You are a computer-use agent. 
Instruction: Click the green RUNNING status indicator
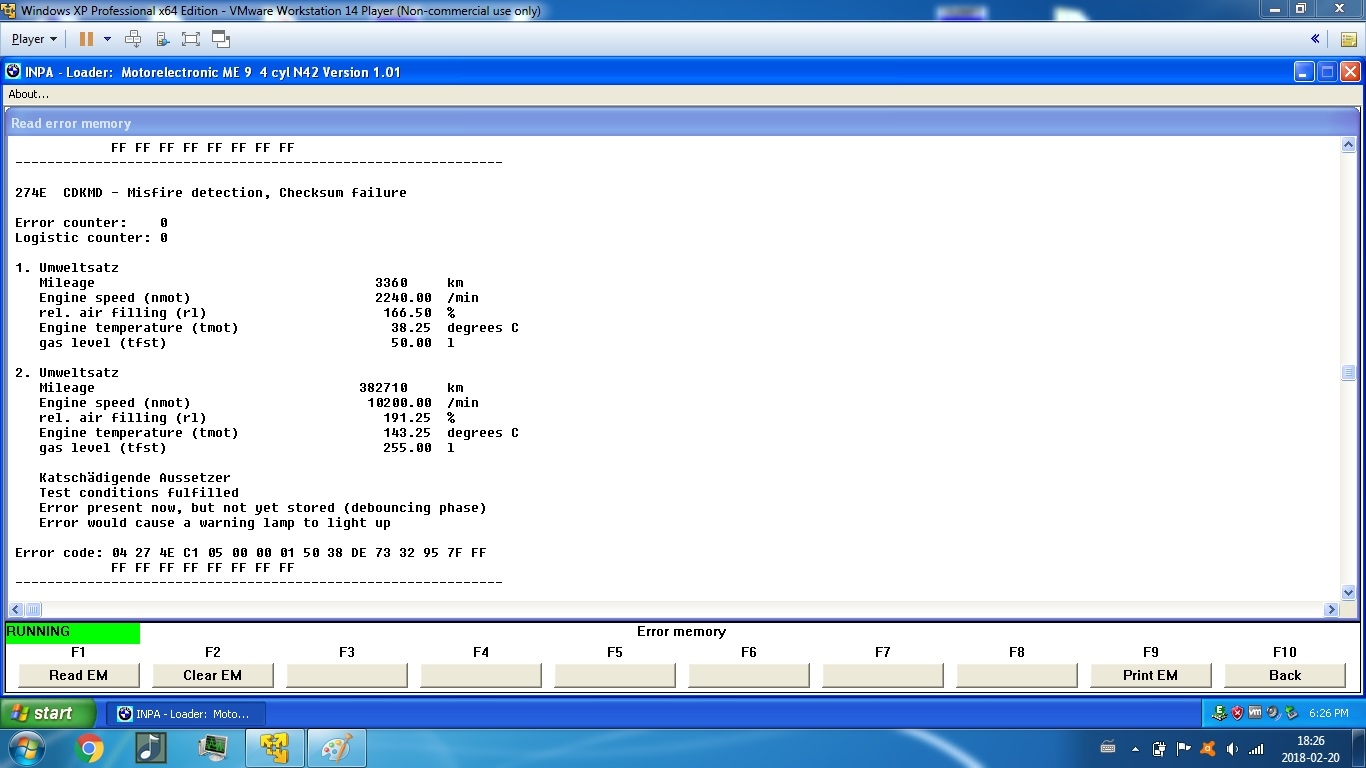click(73, 632)
